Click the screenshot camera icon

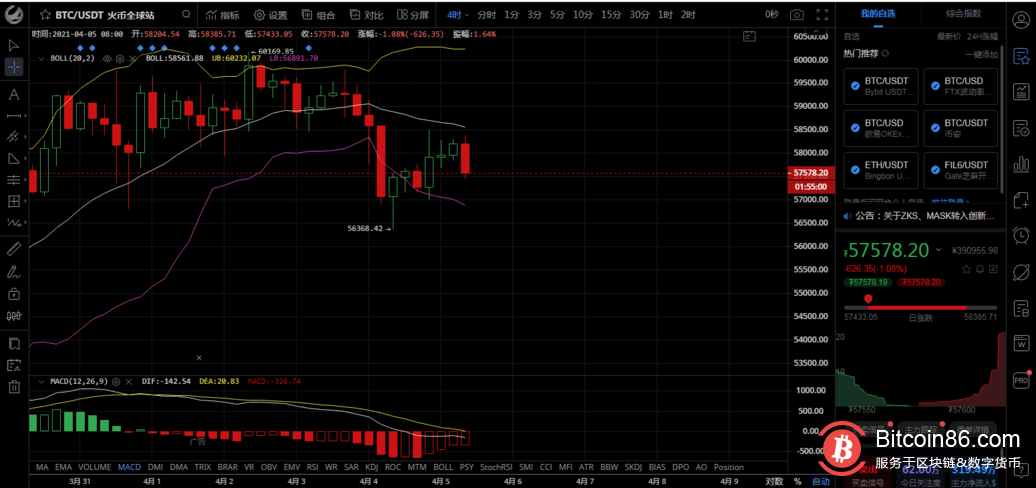click(797, 15)
